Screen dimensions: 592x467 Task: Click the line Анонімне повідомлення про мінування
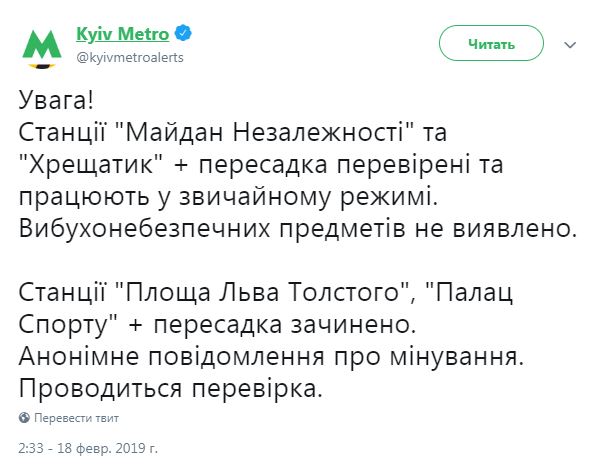(271, 357)
